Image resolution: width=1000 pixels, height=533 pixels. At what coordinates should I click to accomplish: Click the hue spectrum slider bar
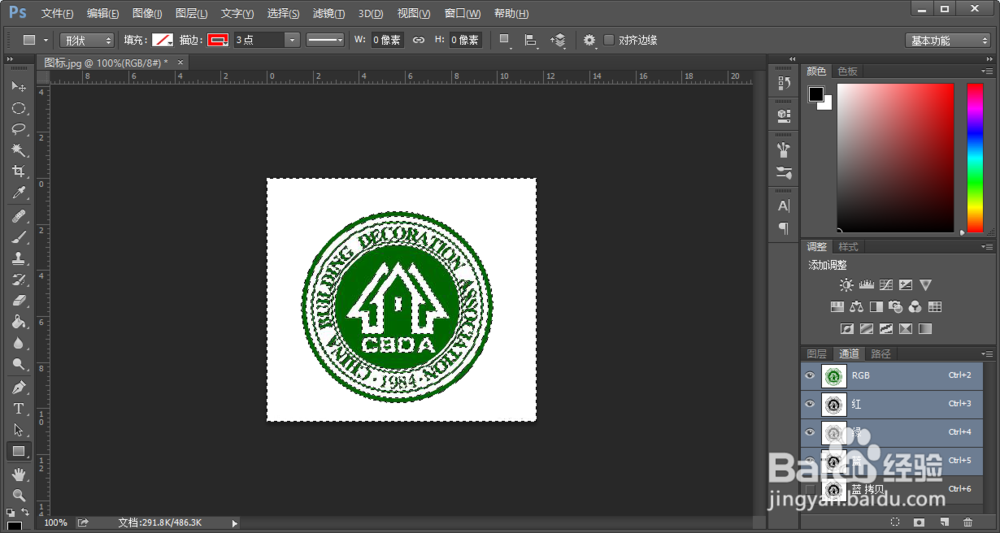pyautogui.click(x=975, y=157)
